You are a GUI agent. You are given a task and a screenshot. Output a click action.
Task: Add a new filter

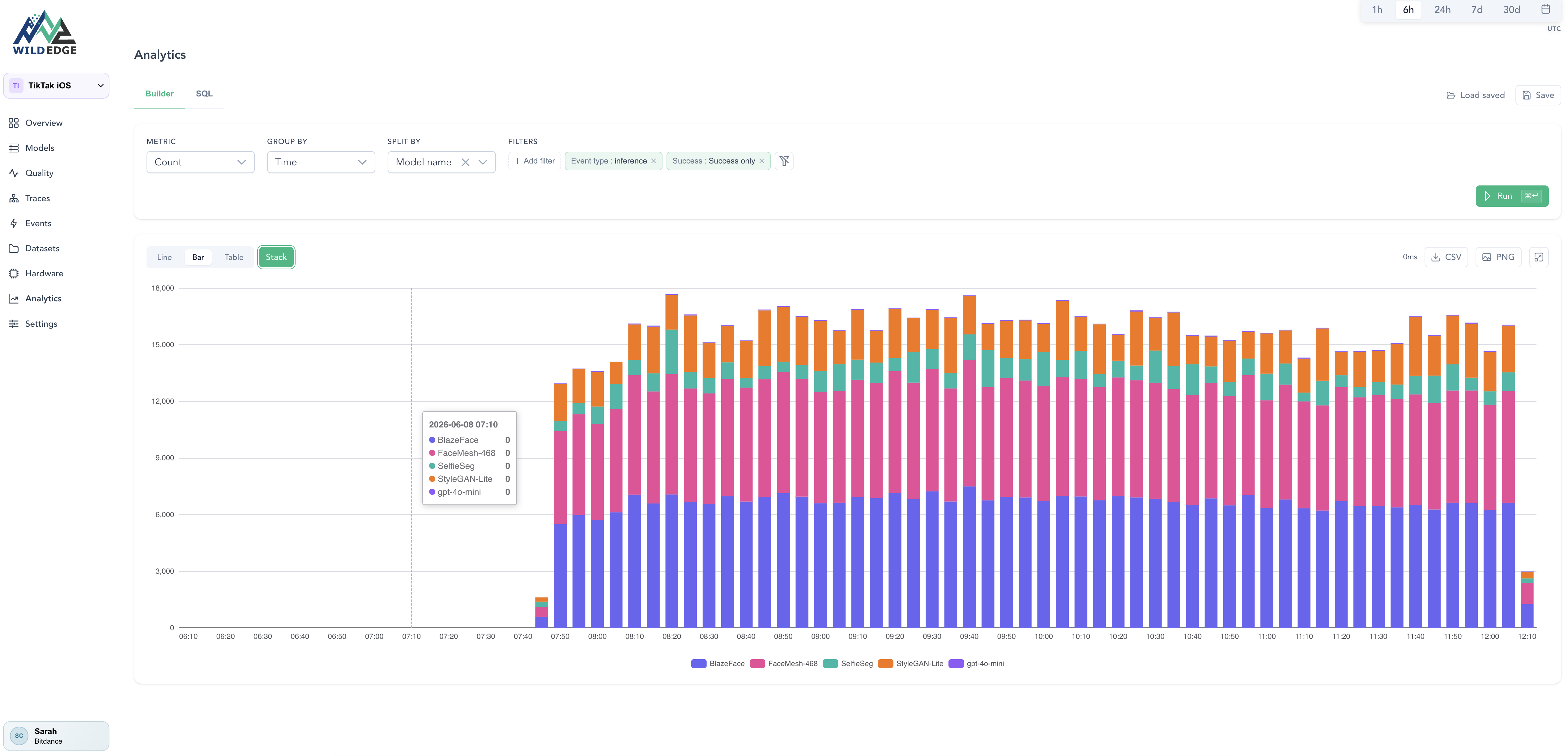point(535,161)
